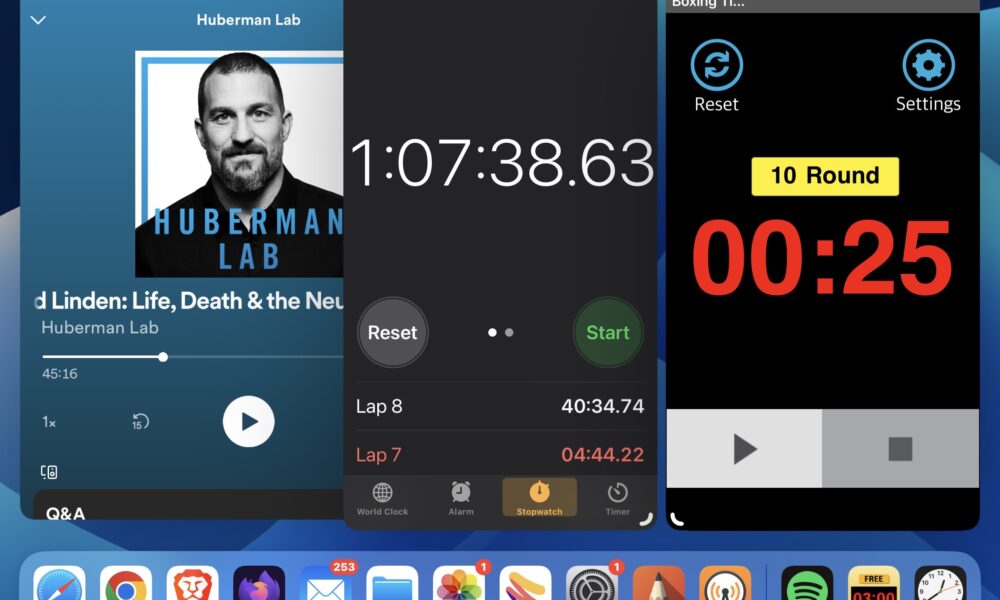Open the FREE Boxing Timer dock icon

(x=874, y=583)
